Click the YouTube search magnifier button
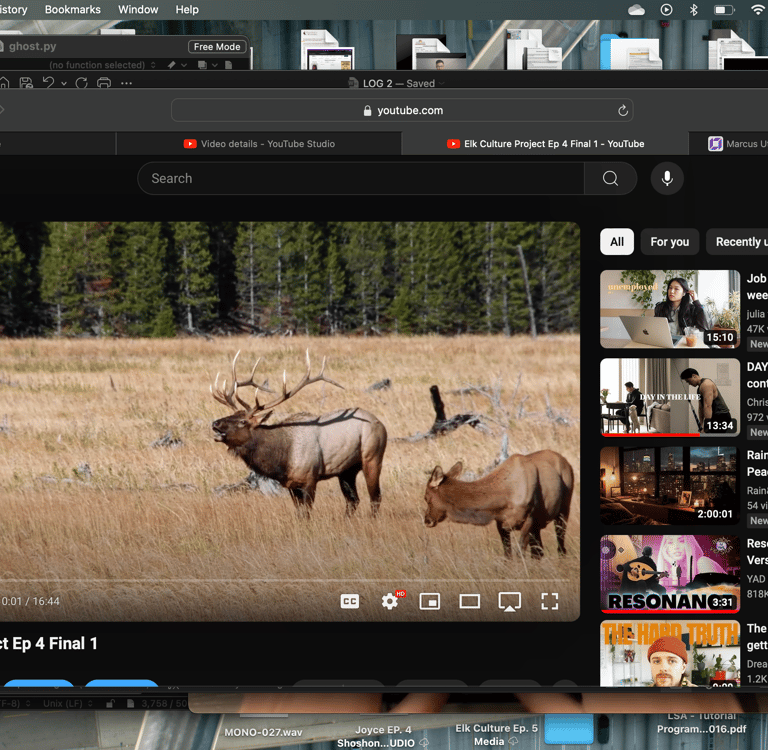768x750 pixels. tap(610, 178)
